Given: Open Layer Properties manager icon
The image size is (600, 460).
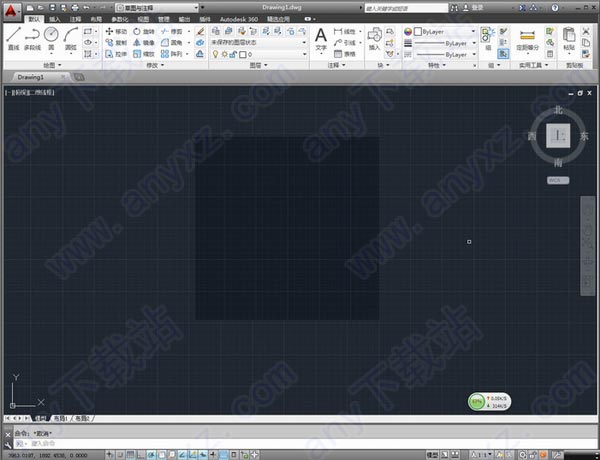Looking at the screenshot, I should point(216,31).
